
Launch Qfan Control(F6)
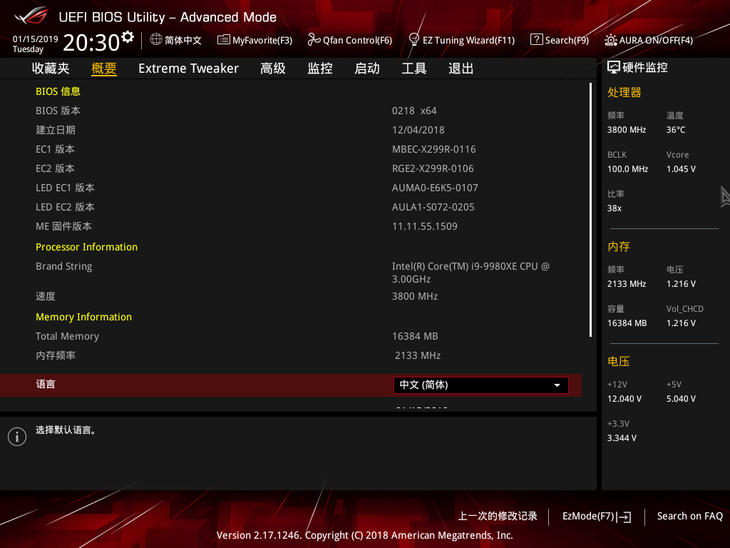click(350, 40)
